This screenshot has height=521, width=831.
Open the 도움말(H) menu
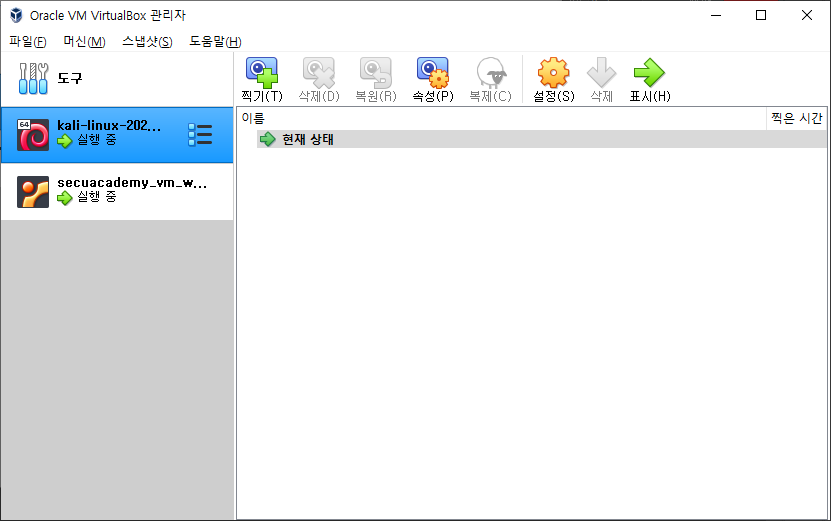215,41
